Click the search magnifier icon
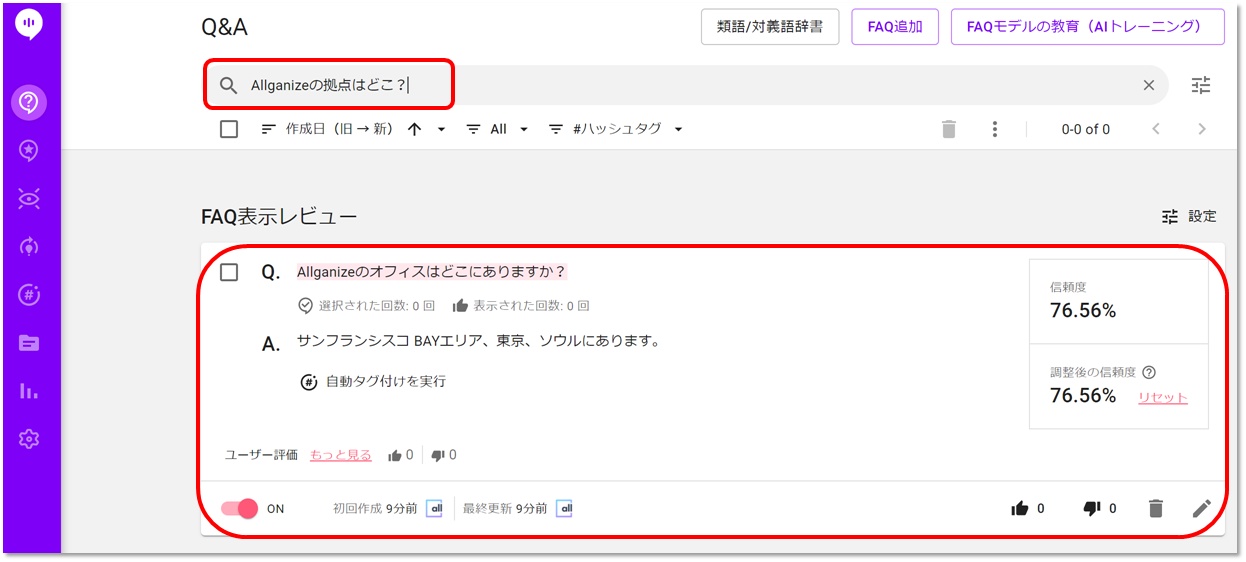This screenshot has height=562, width=1246. [x=229, y=86]
